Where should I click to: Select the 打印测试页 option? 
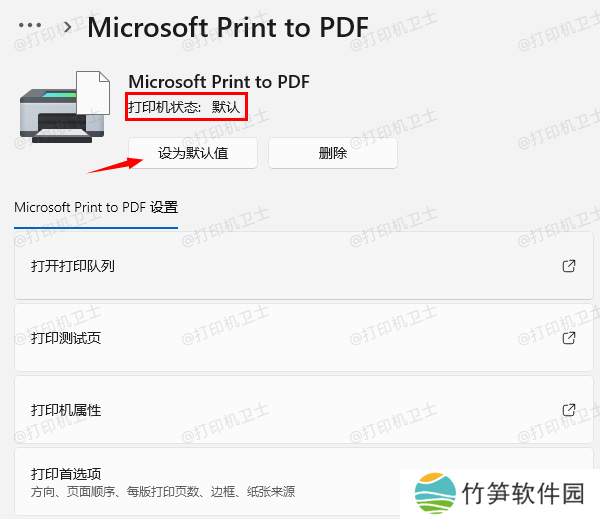(x=304, y=338)
